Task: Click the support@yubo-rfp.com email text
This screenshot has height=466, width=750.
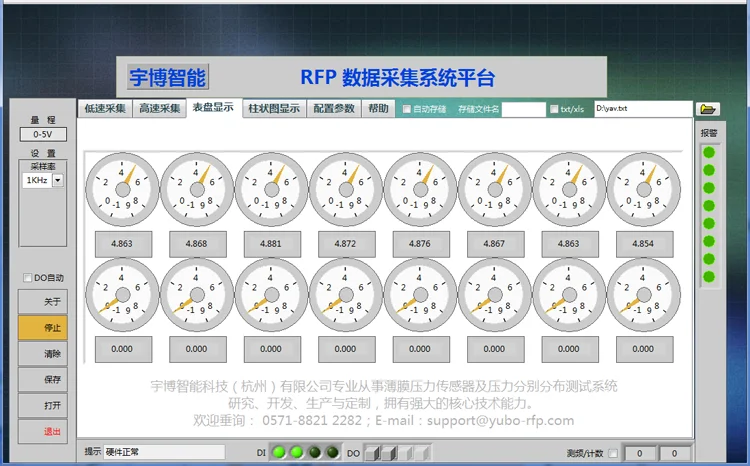Action: point(500,421)
